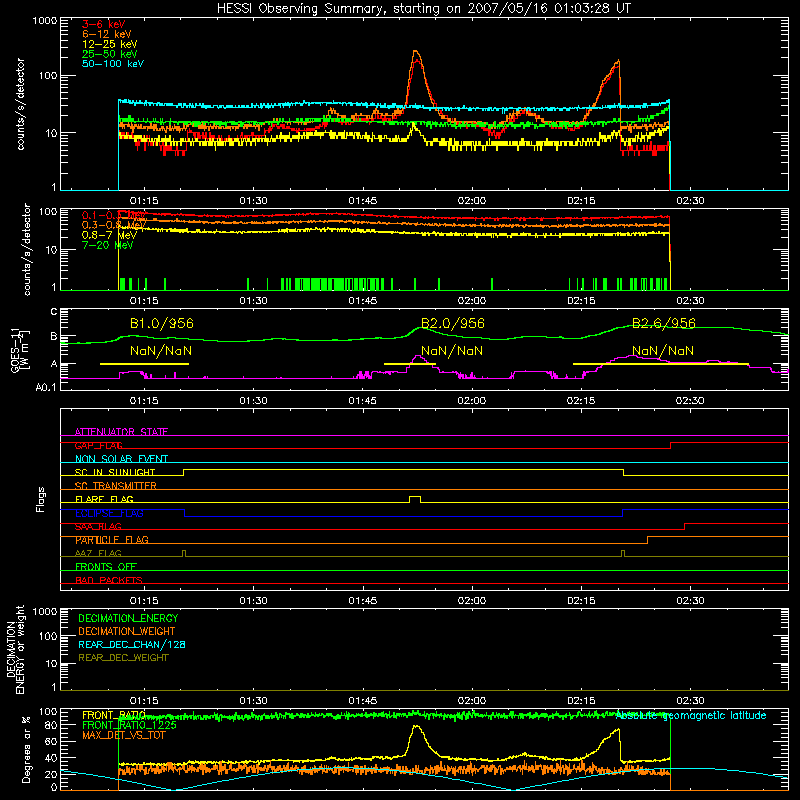Click the Flags axis title

(40, 499)
